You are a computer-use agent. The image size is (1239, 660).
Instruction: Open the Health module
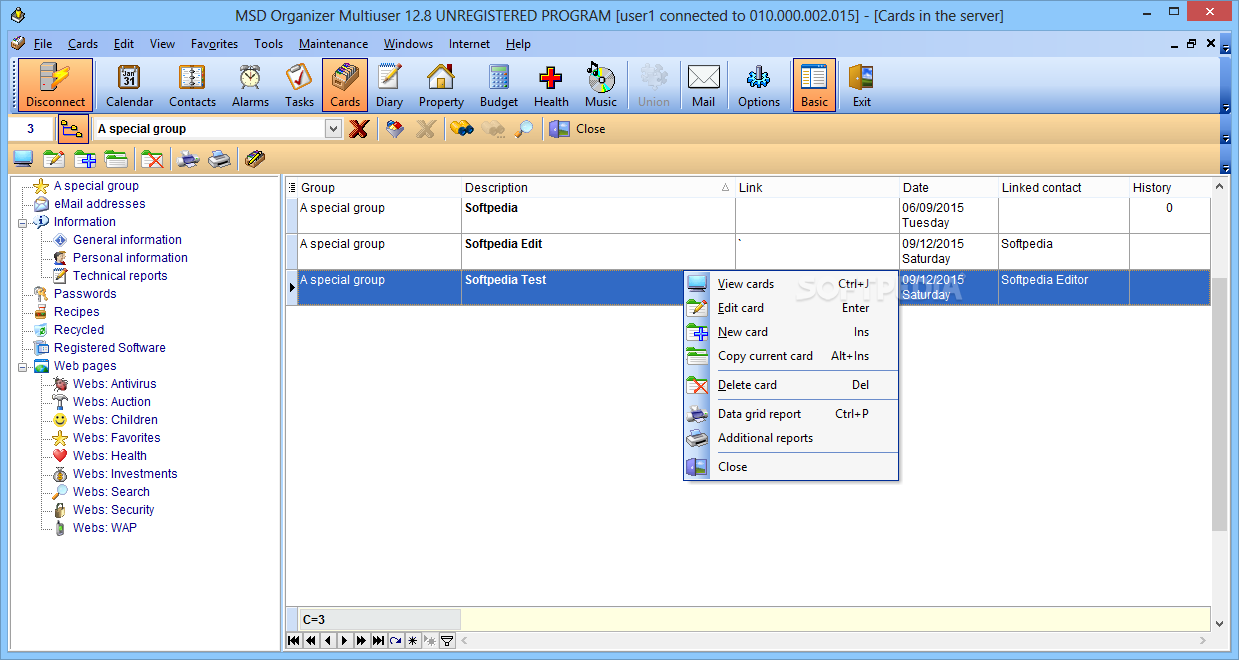pos(551,85)
